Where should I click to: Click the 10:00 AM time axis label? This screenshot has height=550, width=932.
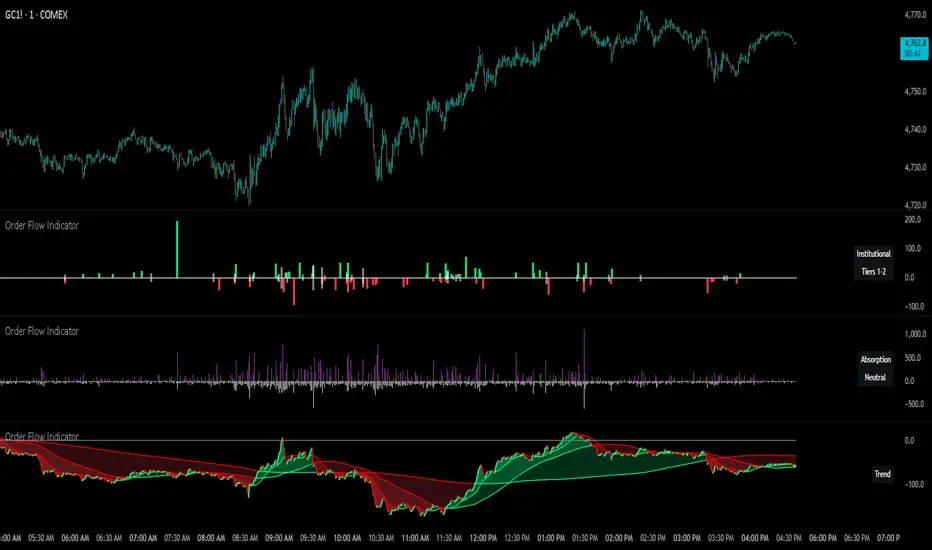click(x=347, y=538)
